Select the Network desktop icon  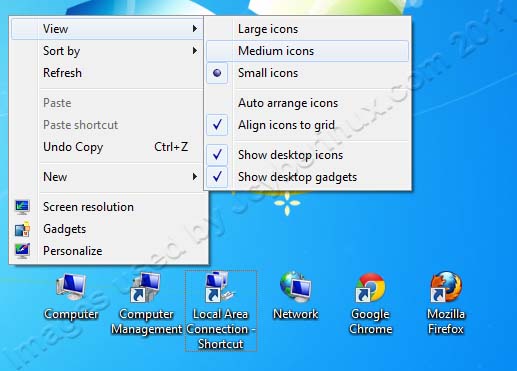295,288
